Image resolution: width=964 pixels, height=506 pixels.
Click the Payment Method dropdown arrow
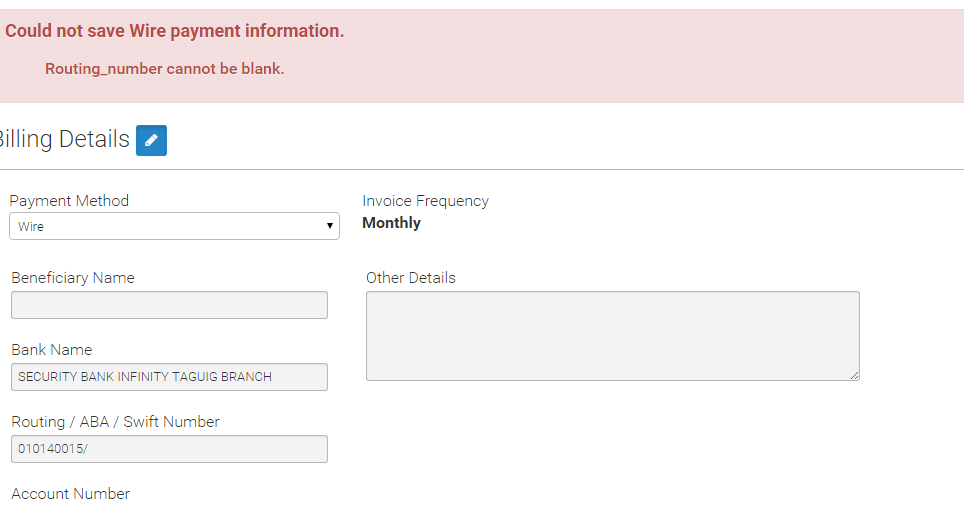329,226
